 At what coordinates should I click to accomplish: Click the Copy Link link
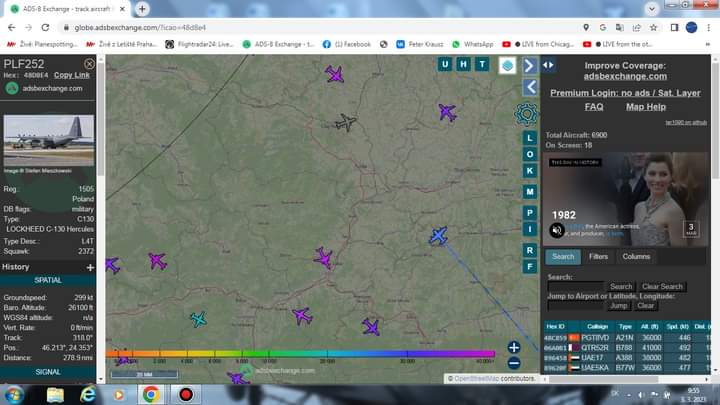(x=72, y=75)
